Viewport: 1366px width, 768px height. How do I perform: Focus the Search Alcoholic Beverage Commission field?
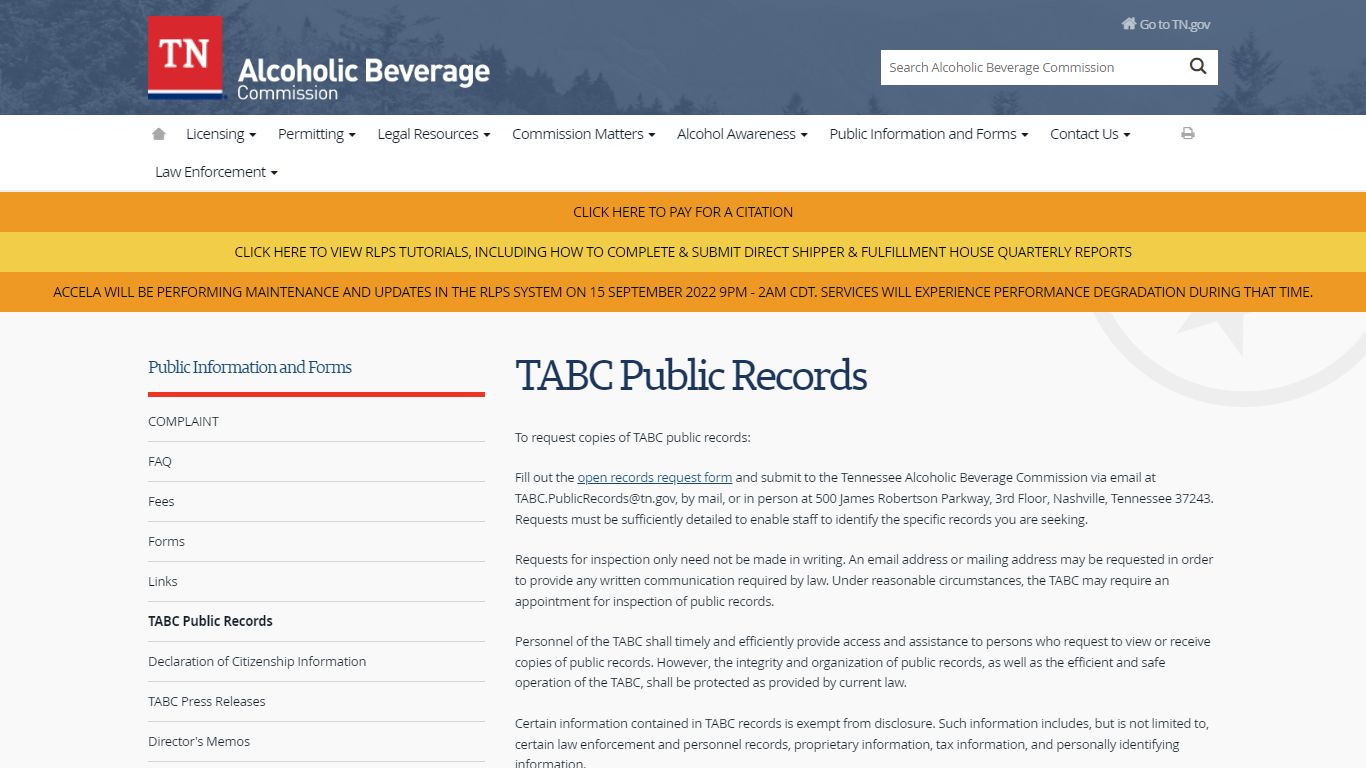1030,67
